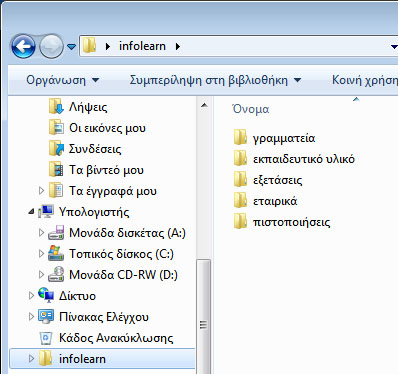Image resolution: width=398 pixels, height=374 pixels.
Task: Select Υπολογιστής in the navigation tree
Action: point(94,212)
